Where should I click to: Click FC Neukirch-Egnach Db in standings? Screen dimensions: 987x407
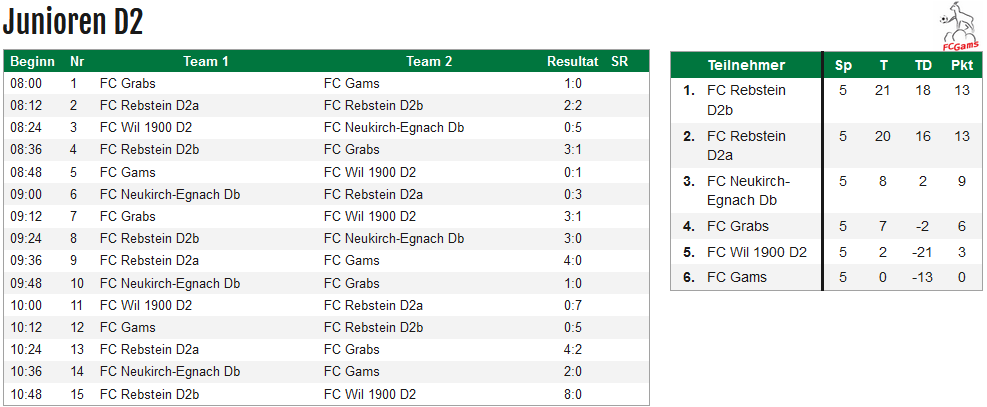pos(748,191)
